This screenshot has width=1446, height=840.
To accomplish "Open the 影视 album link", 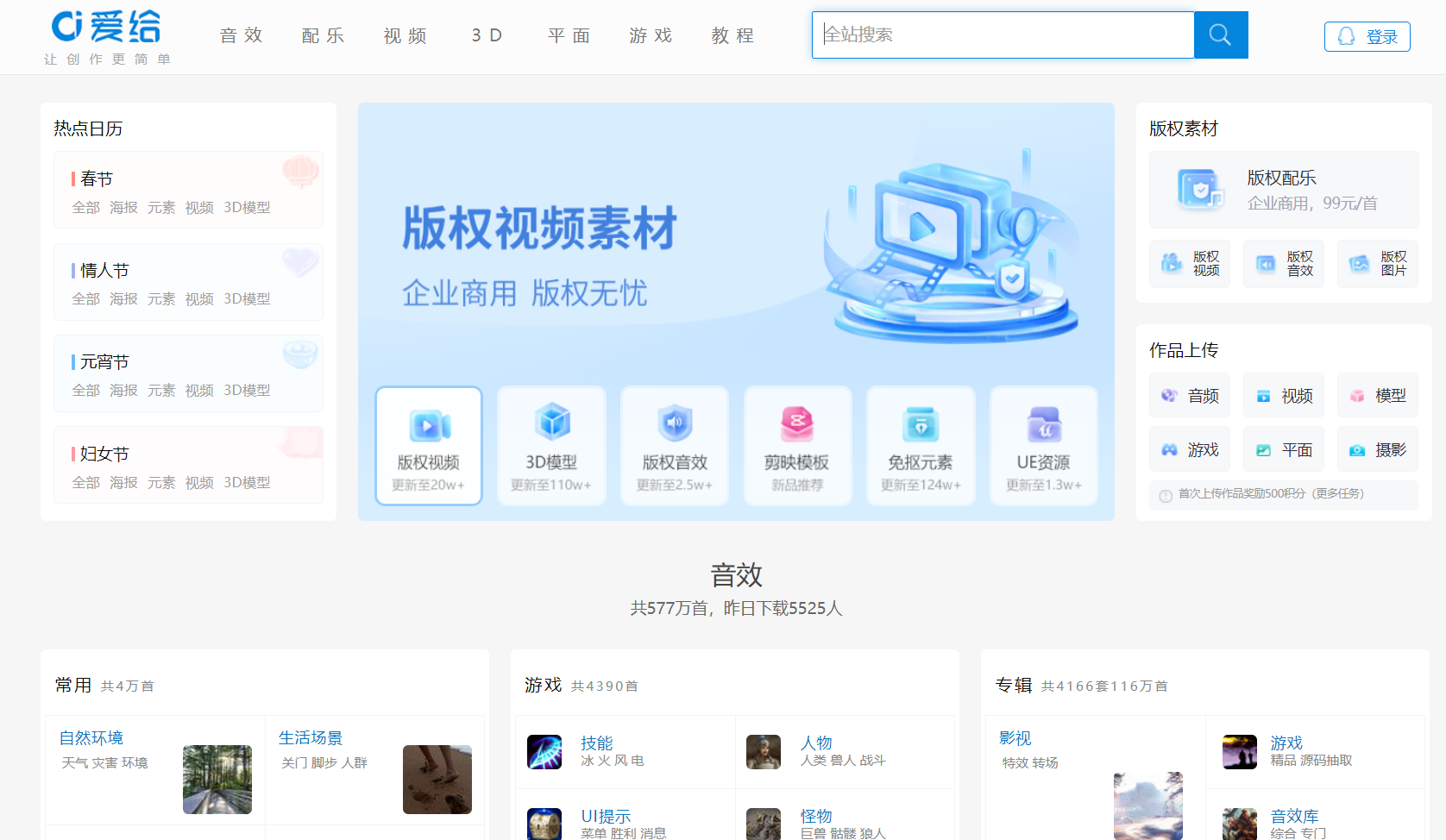I will tap(1015, 737).
